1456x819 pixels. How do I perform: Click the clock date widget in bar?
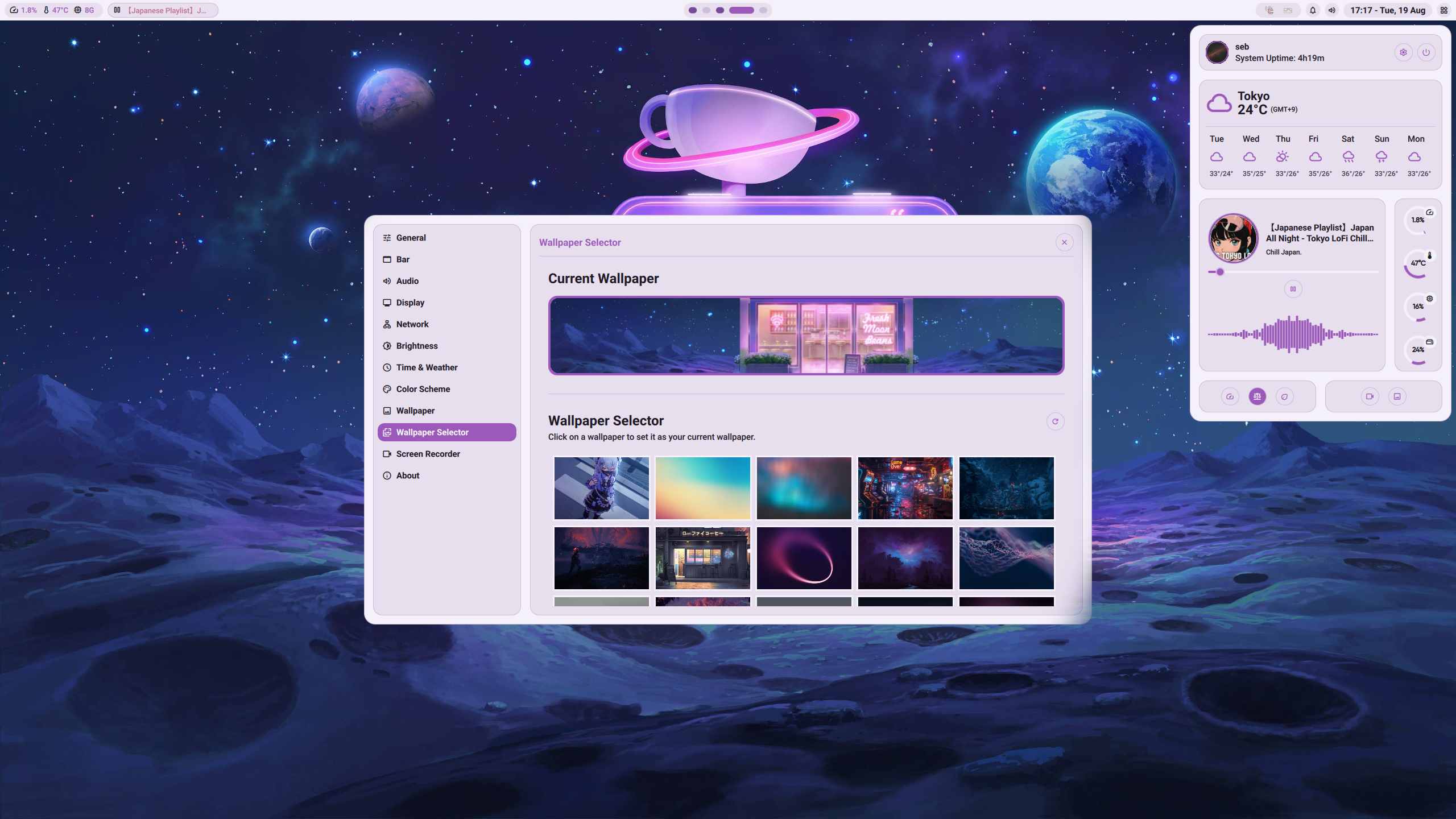pyautogui.click(x=1387, y=10)
